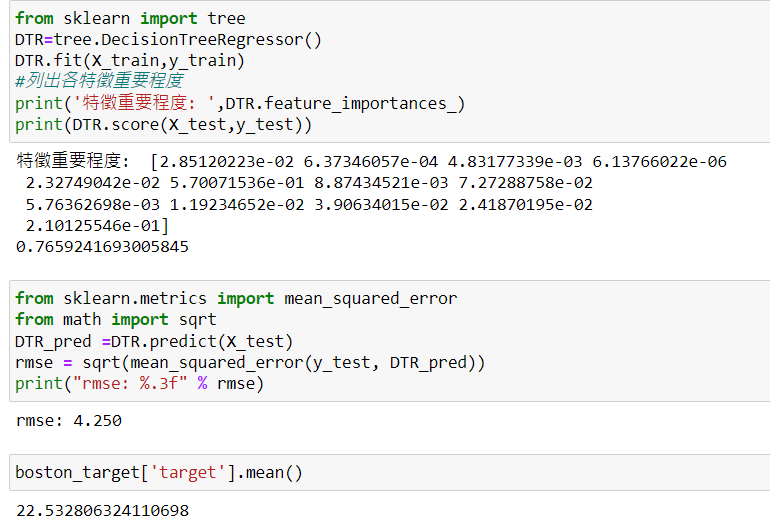770x521 pixels.
Task: Click the output value 7.27288758e-02
Action: tap(526, 183)
